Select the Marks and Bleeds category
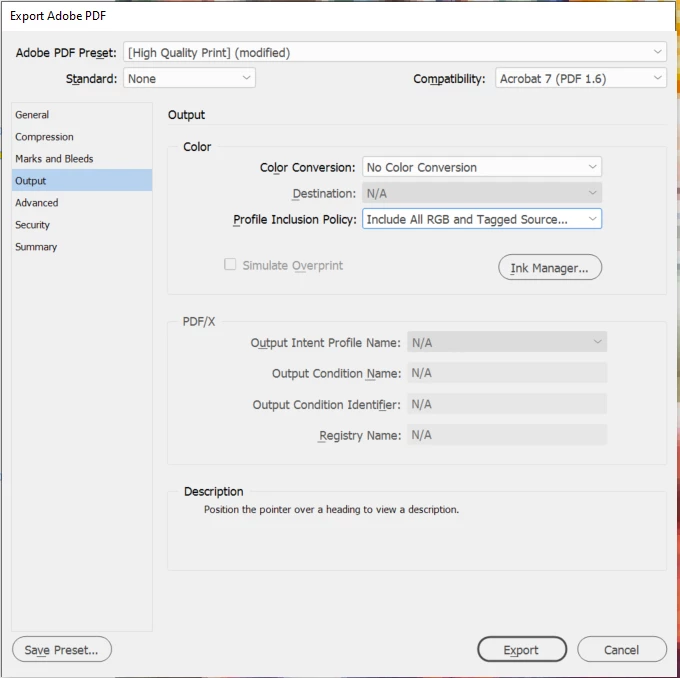The height and width of the screenshot is (678, 680). coord(82,159)
